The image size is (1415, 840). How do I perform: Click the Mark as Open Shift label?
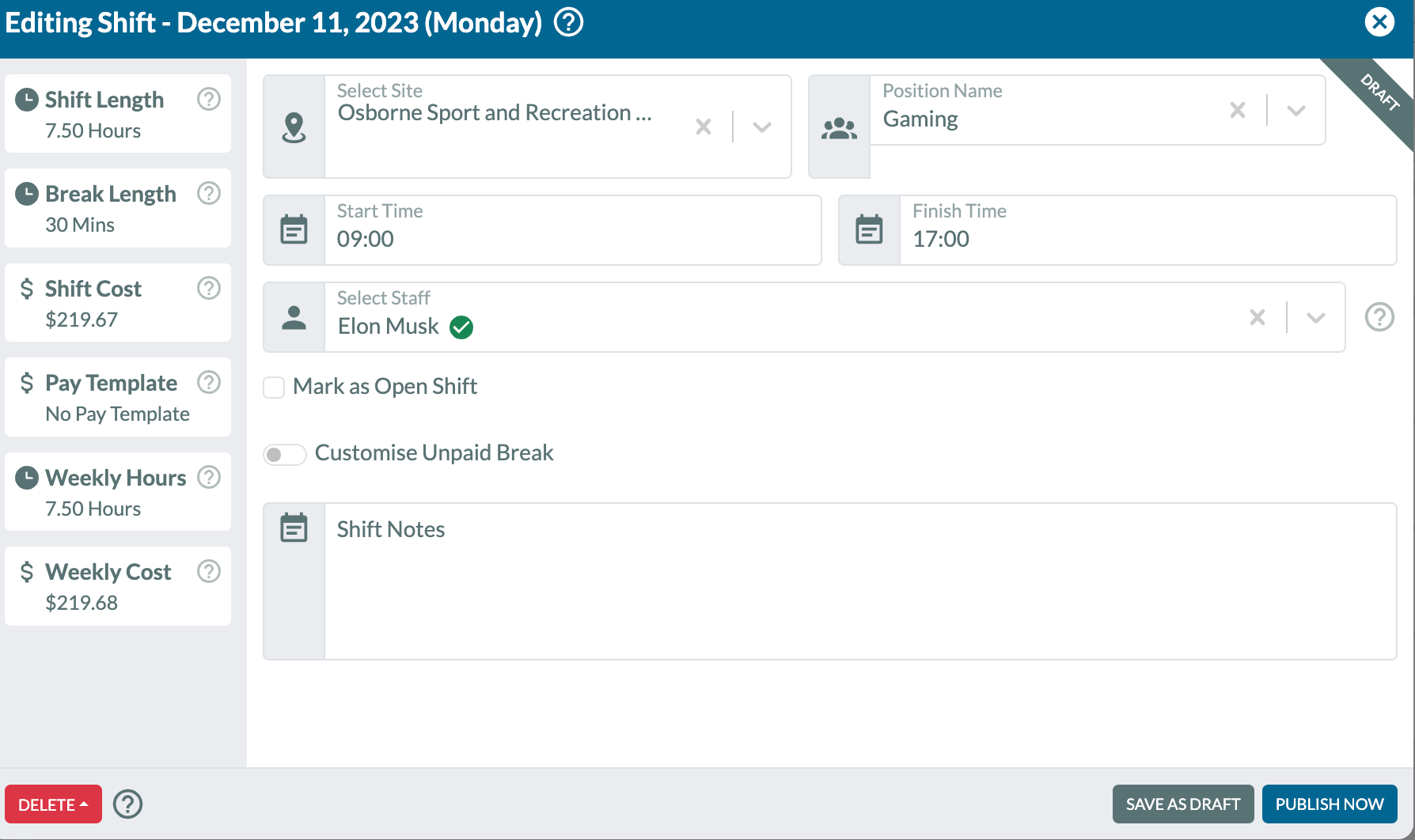pos(385,387)
